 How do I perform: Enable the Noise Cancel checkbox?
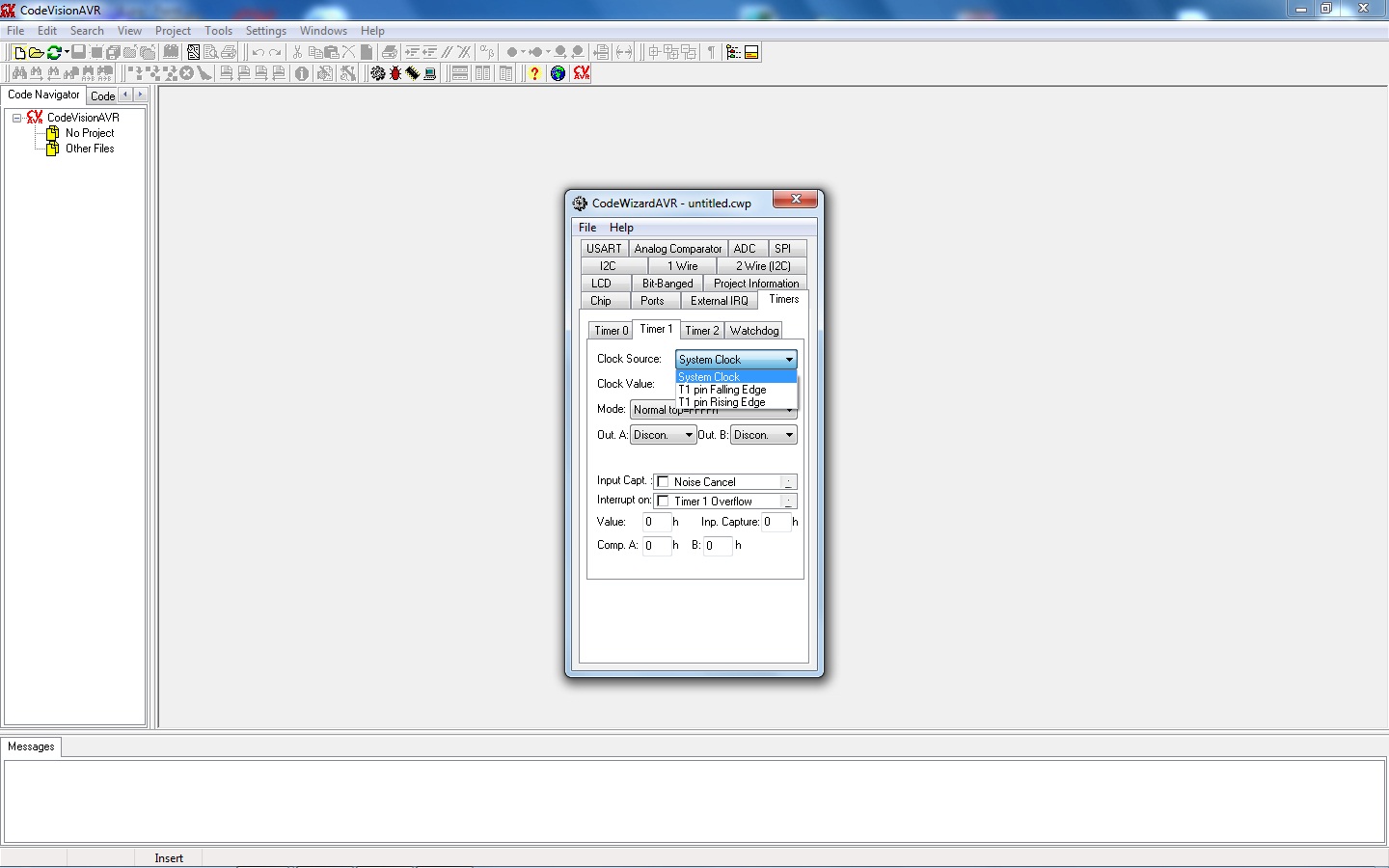[664, 482]
